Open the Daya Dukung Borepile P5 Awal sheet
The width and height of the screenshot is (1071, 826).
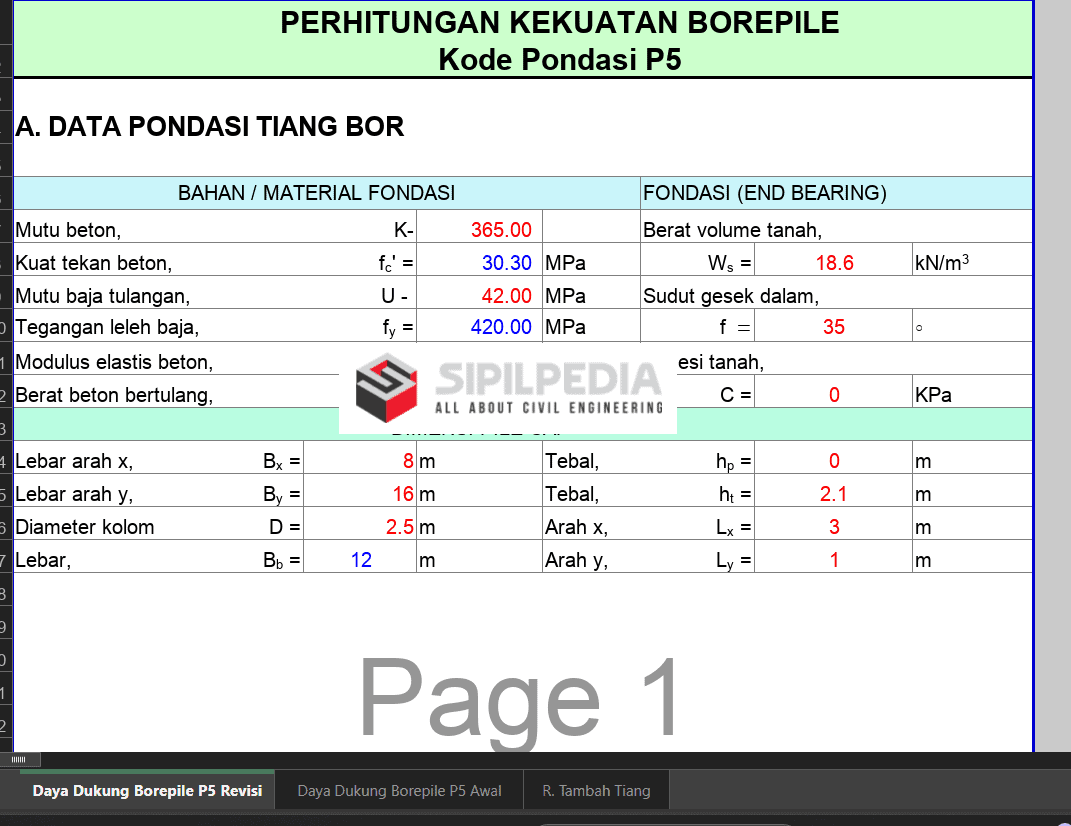(x=399, y=791)
